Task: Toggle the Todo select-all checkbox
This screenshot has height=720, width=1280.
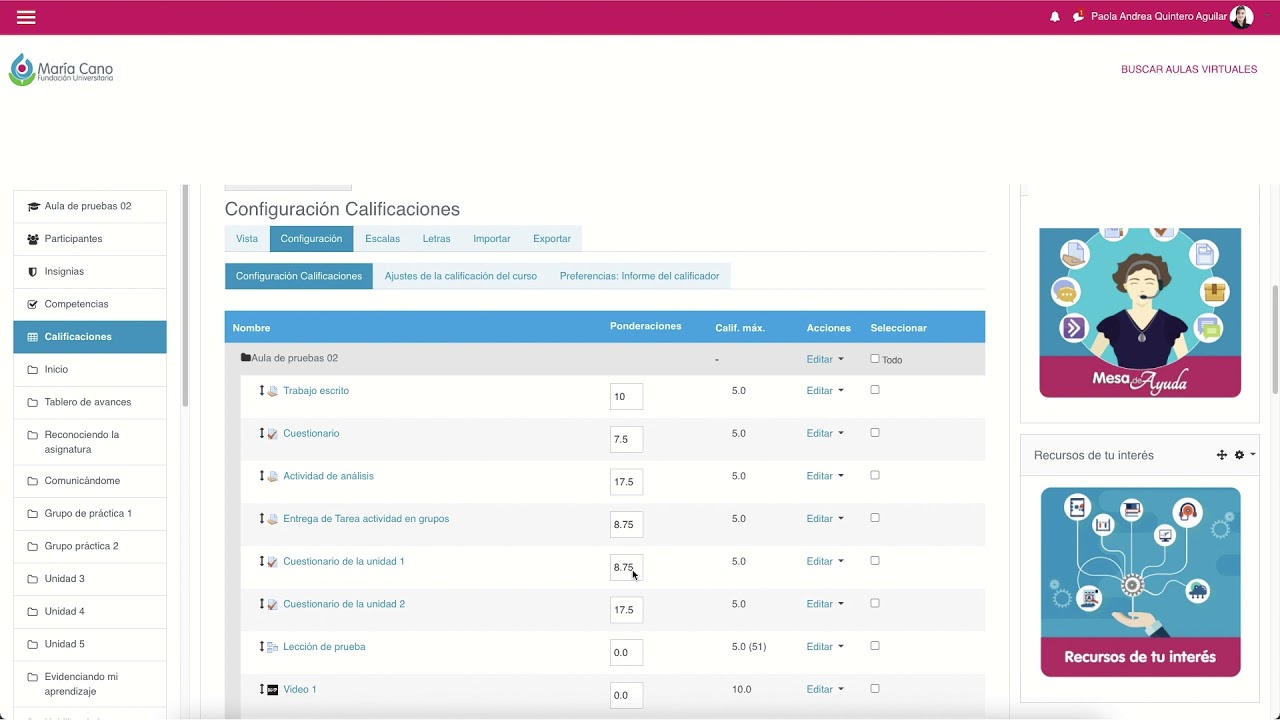Action: (875, 358)
